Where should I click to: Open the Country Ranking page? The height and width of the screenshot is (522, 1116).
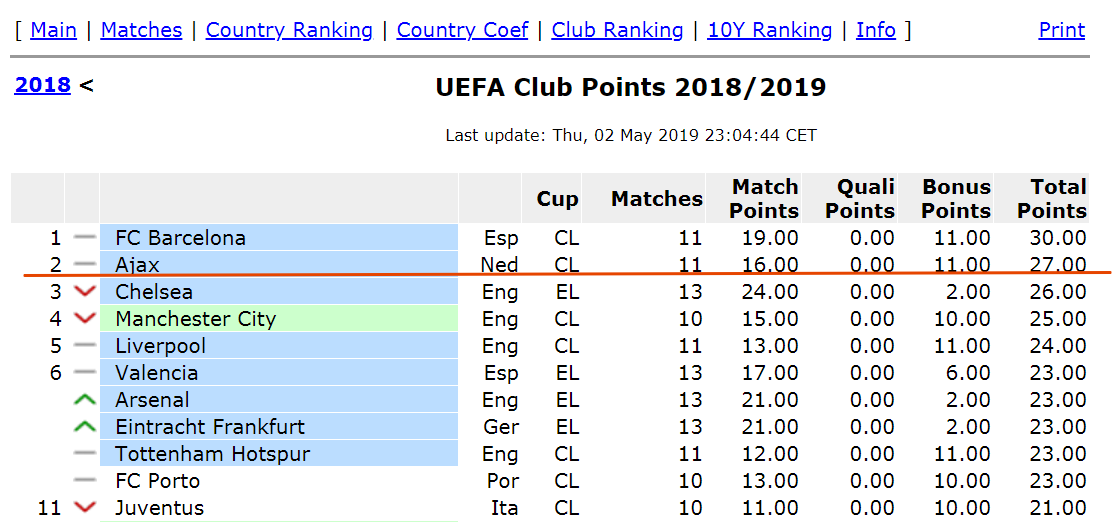click(289, 30)
